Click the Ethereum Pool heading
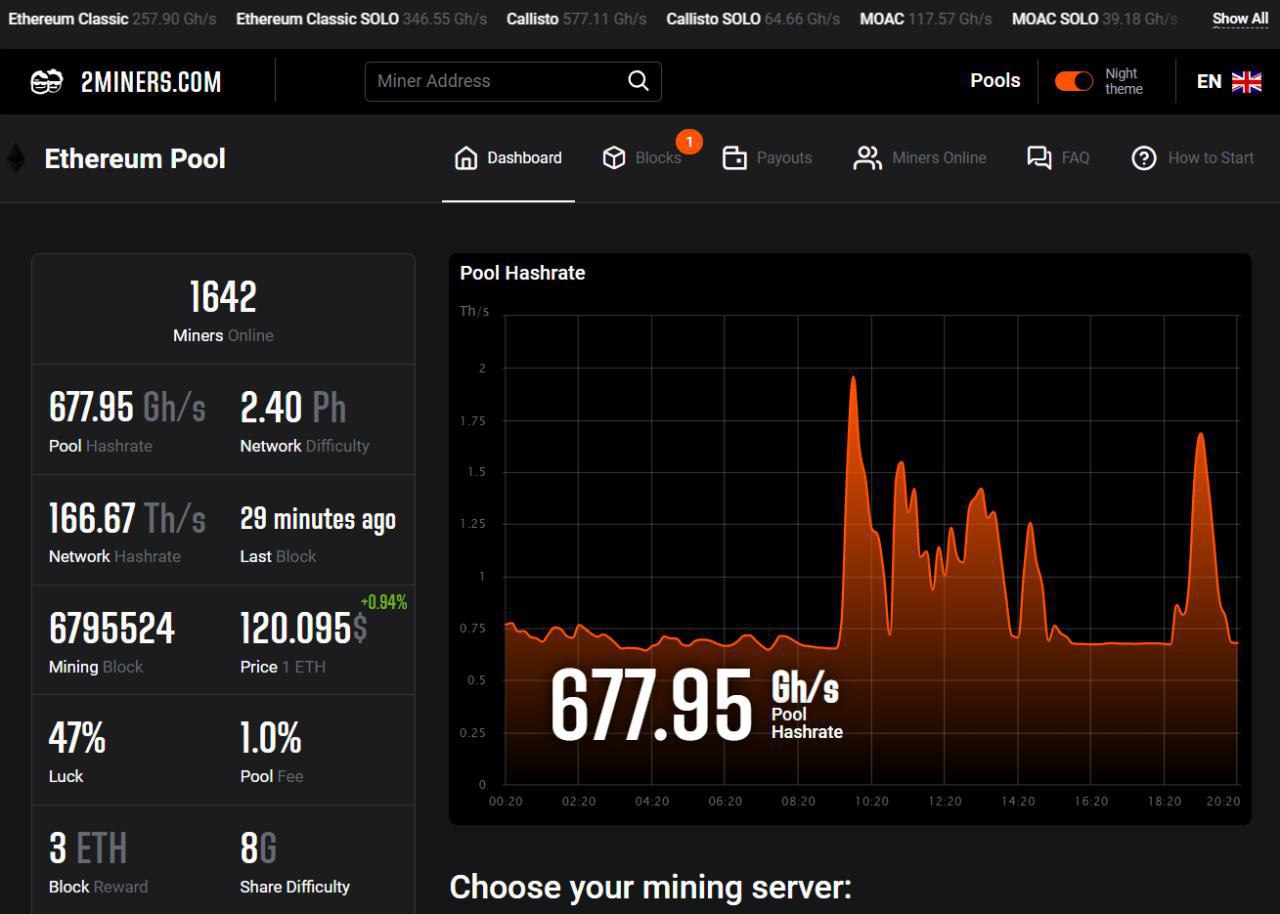The width and height of the screenshot is (1280, 914). click(135, 158)
